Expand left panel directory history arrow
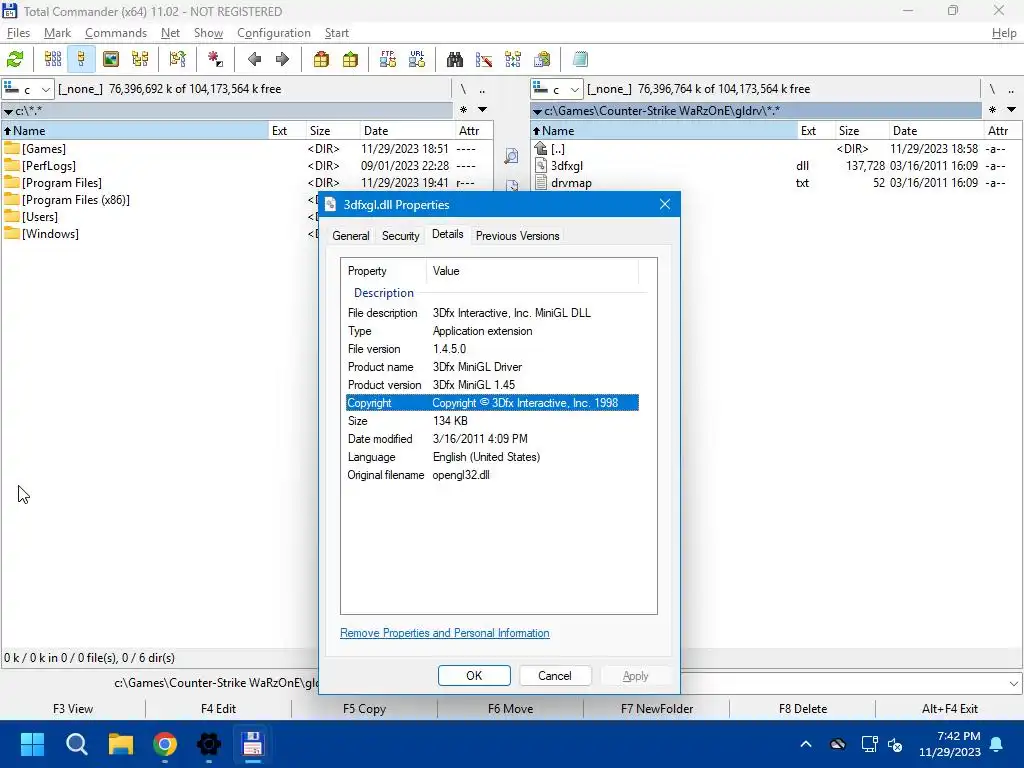The height and width of the screenshot is (768, 1024). pyautogui.click(x=483, y=110)
